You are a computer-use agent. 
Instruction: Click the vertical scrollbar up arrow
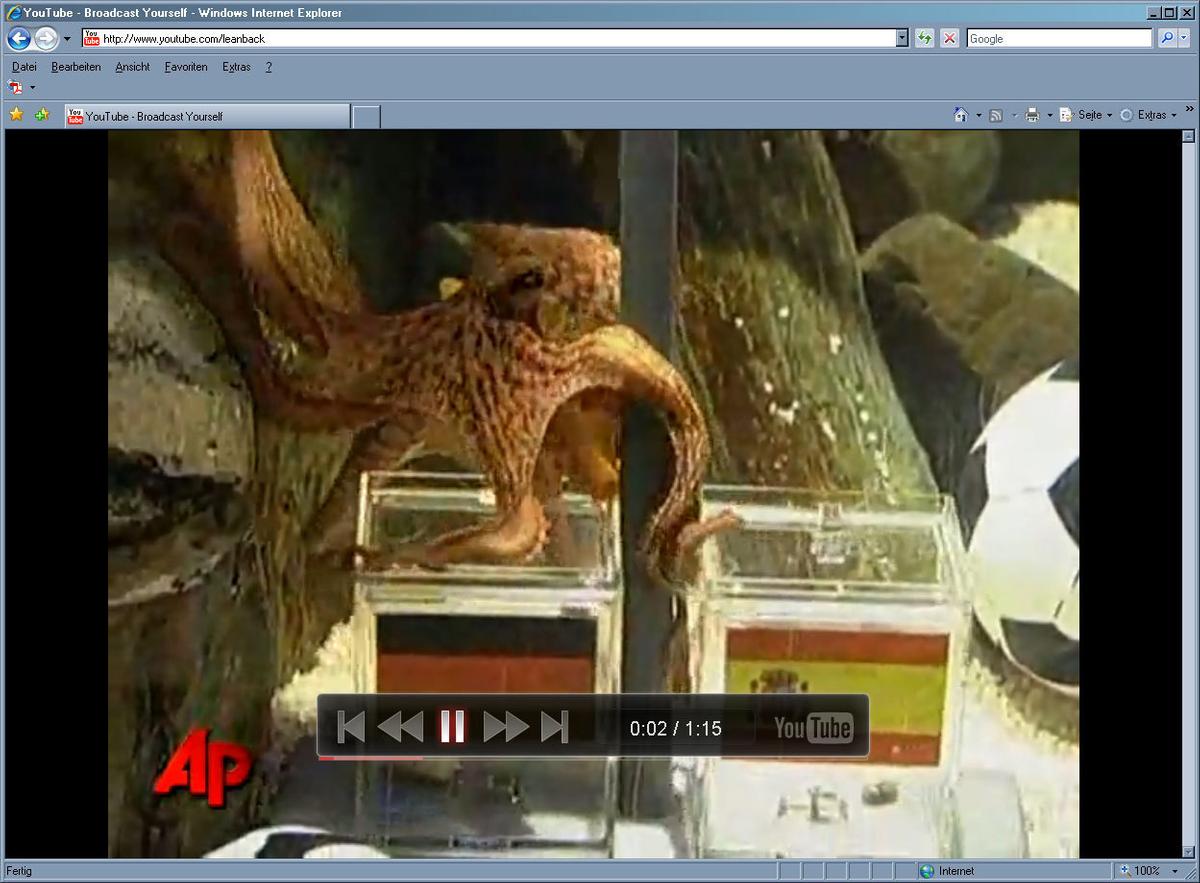(1188, 138)
